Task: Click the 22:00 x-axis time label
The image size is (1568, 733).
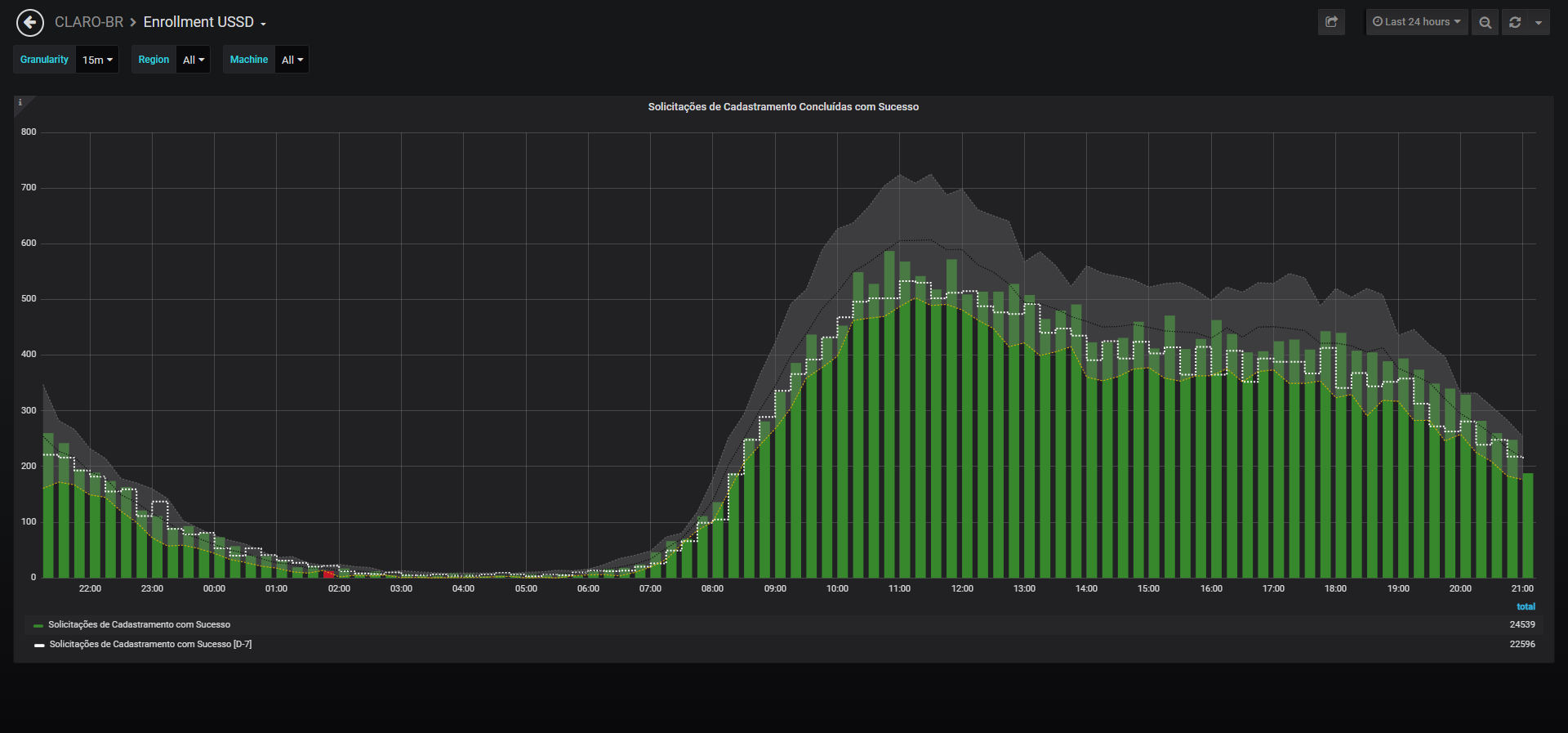Action: click(x=90, y=589)
